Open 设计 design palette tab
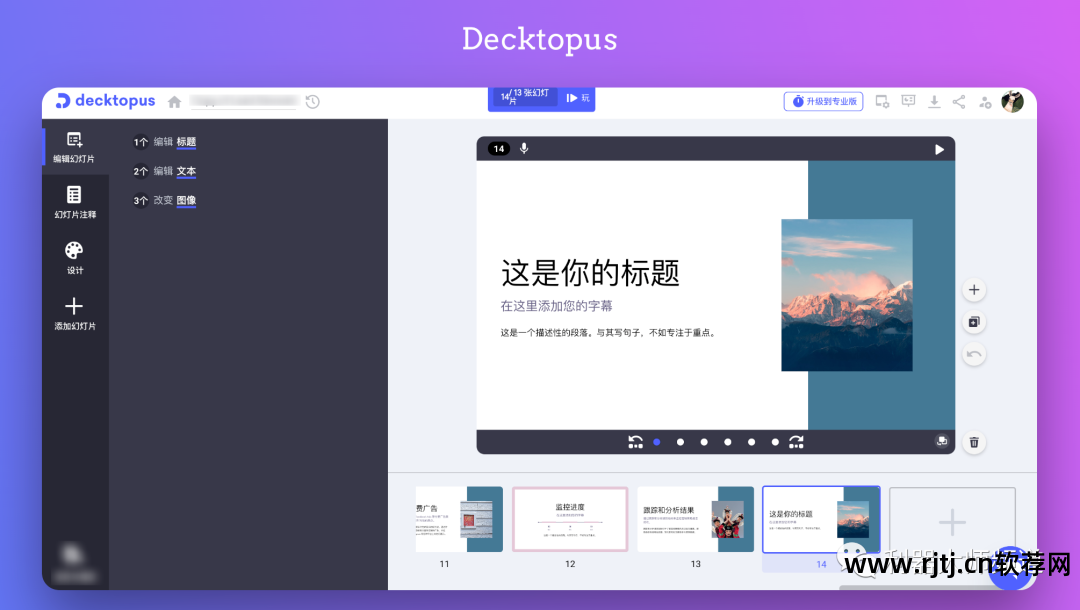 [x=75, y=258]
